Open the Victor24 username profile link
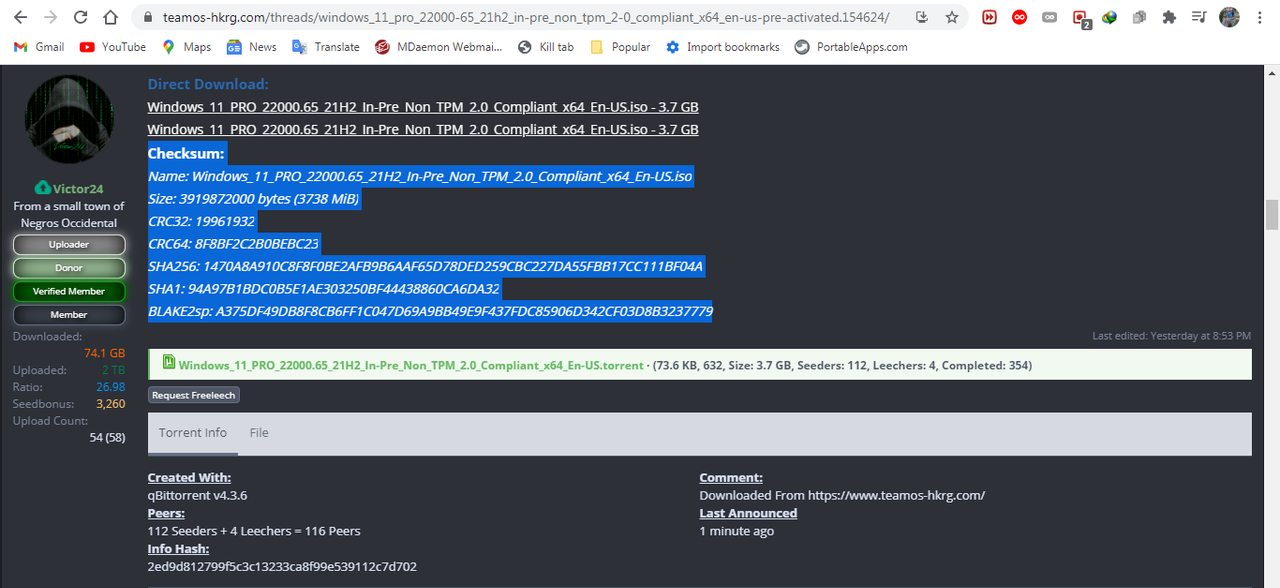Screen dimensions: 1280x588 tap(77, 188)
